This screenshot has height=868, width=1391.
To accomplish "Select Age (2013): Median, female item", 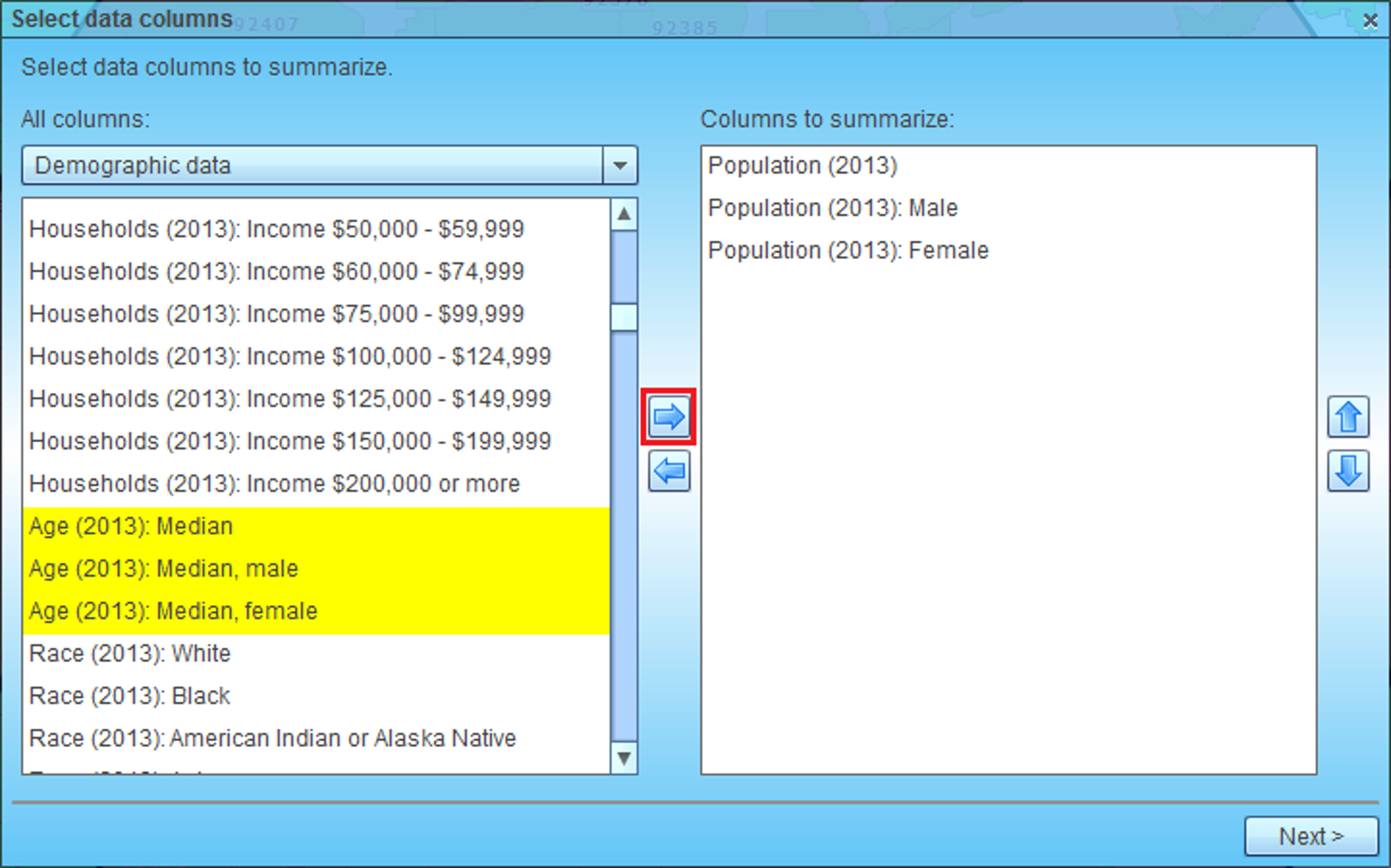I will [316, 611].
